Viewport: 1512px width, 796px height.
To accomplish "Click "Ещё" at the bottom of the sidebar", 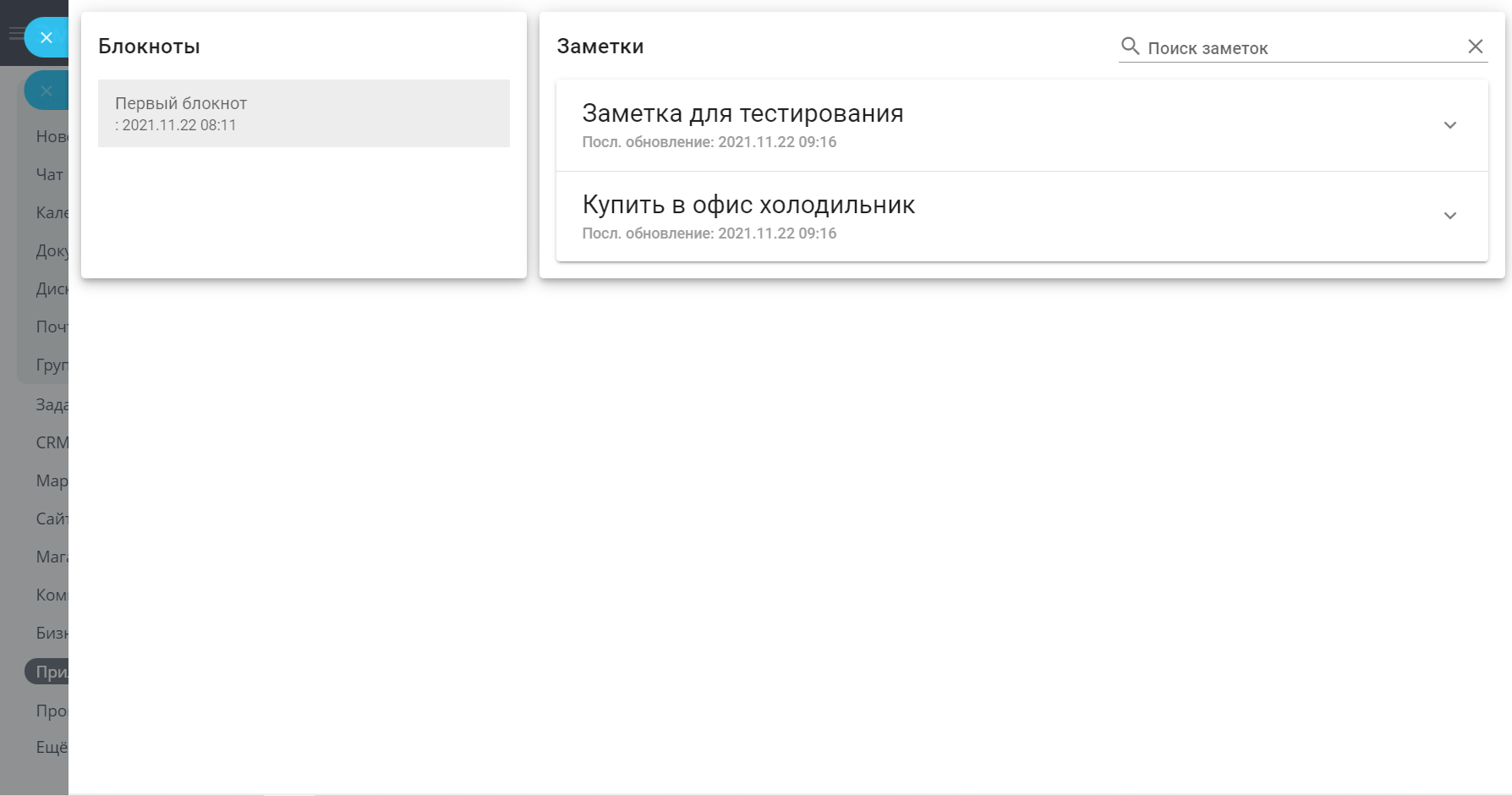I will [52, 748].
